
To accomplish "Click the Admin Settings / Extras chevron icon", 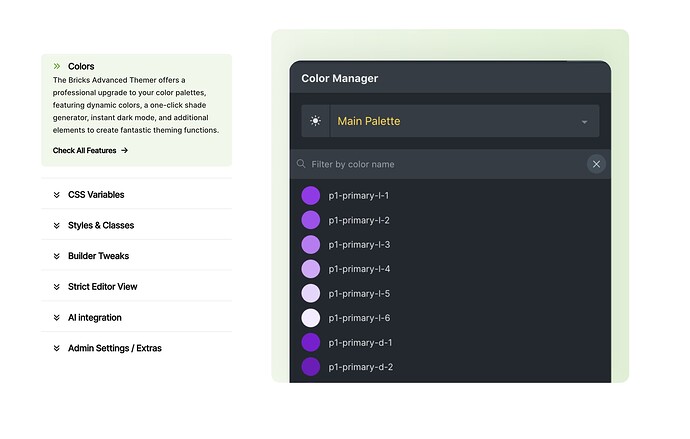I will tap(57, 349).
